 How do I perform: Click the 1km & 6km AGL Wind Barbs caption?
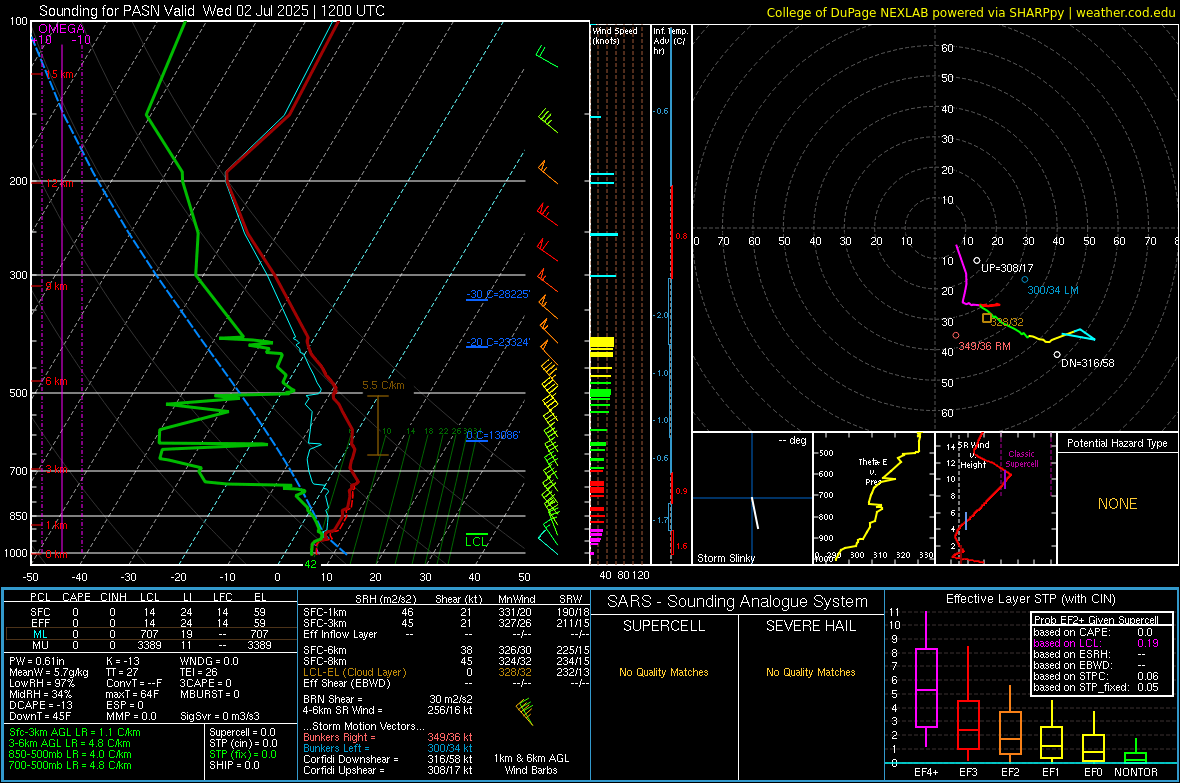pyautogui.click(x=531, y=764)
